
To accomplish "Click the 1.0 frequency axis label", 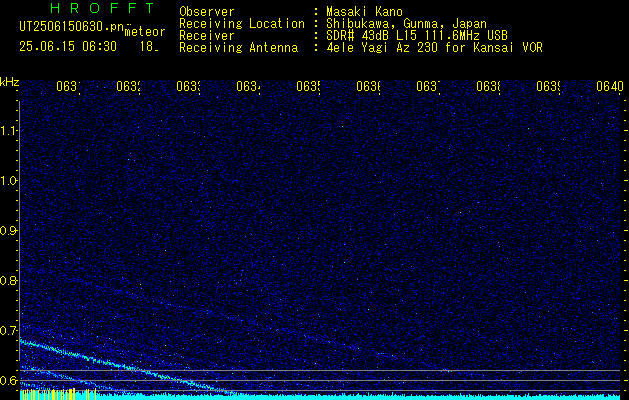I will [x=9, y=181].
